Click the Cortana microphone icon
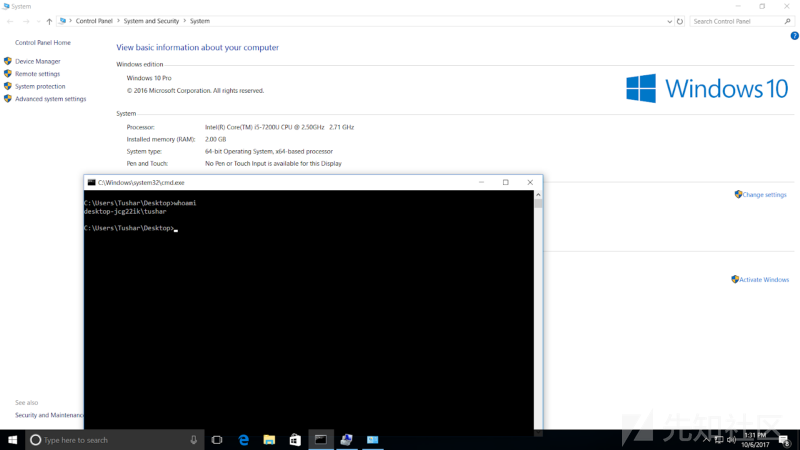The height and width of the screenshot is (450, 800). point(193,440)
